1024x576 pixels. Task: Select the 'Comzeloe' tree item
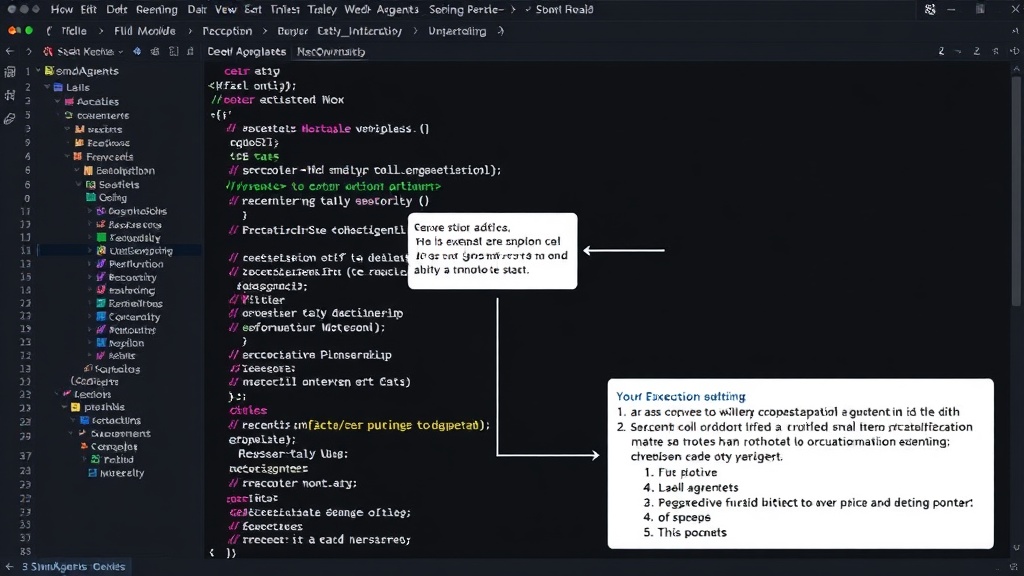point(114,447)
